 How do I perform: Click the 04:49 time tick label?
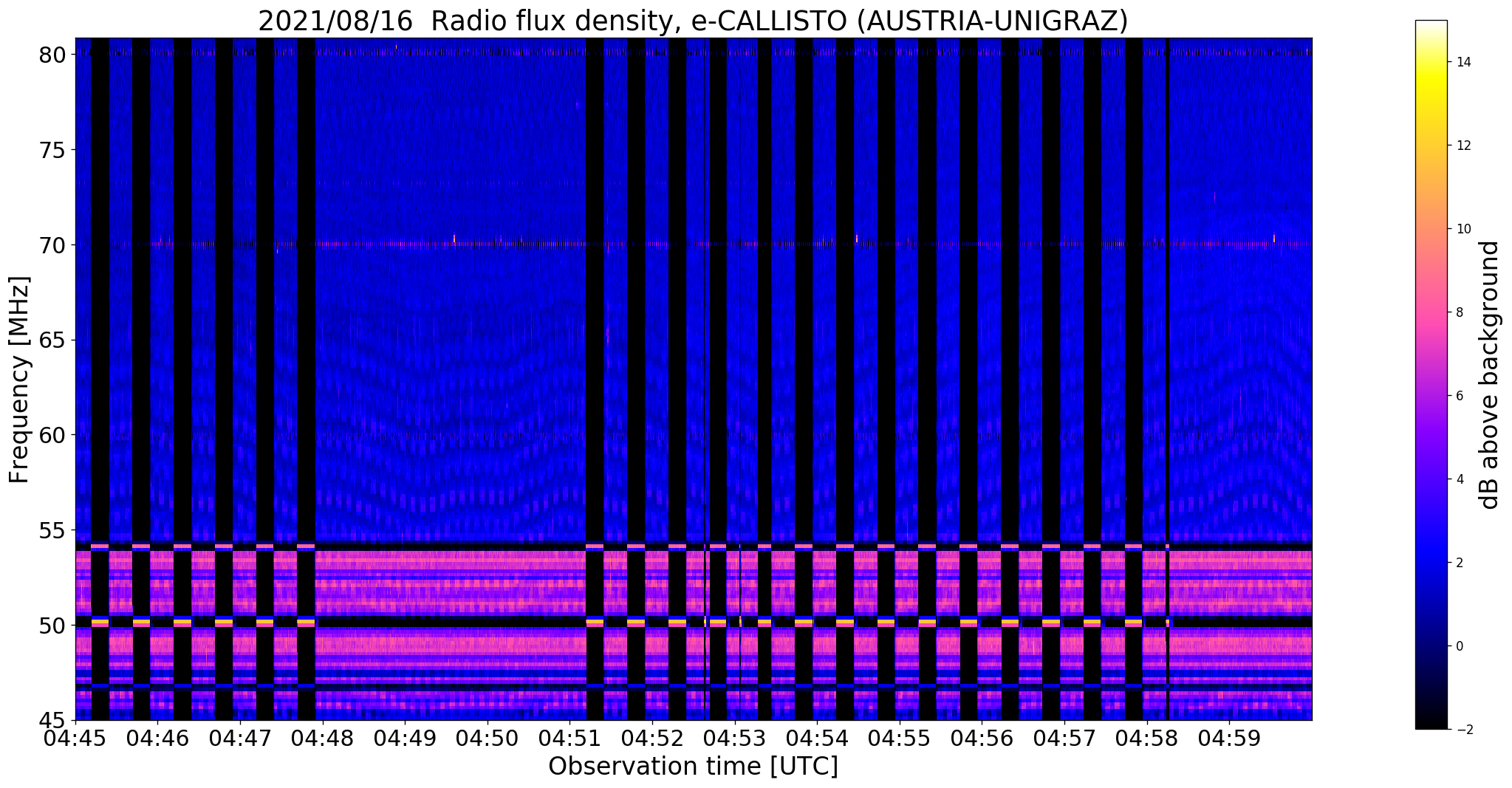point(405,739)
